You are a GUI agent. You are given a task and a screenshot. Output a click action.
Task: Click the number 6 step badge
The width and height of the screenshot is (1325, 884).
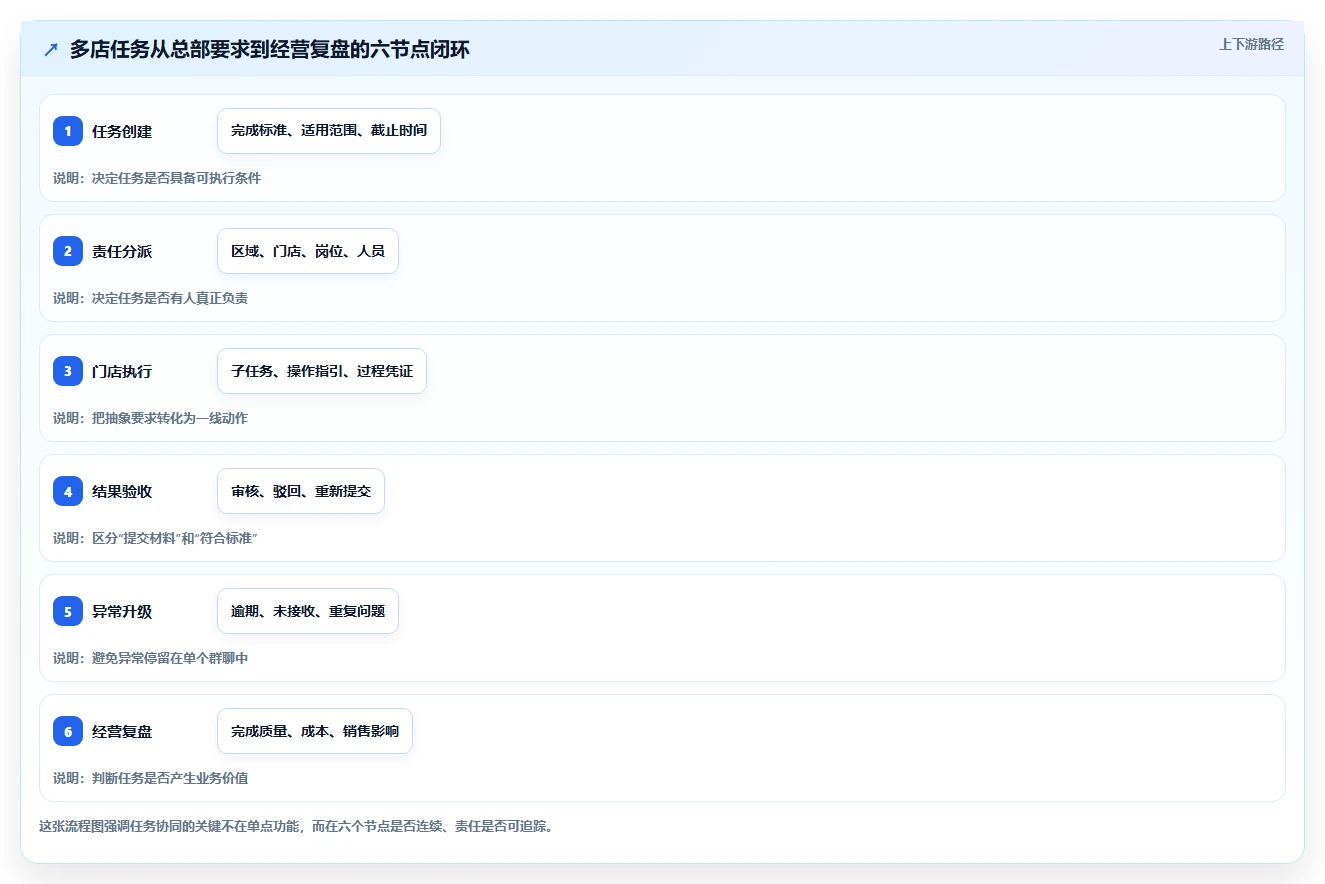click(x=68, y=731)
